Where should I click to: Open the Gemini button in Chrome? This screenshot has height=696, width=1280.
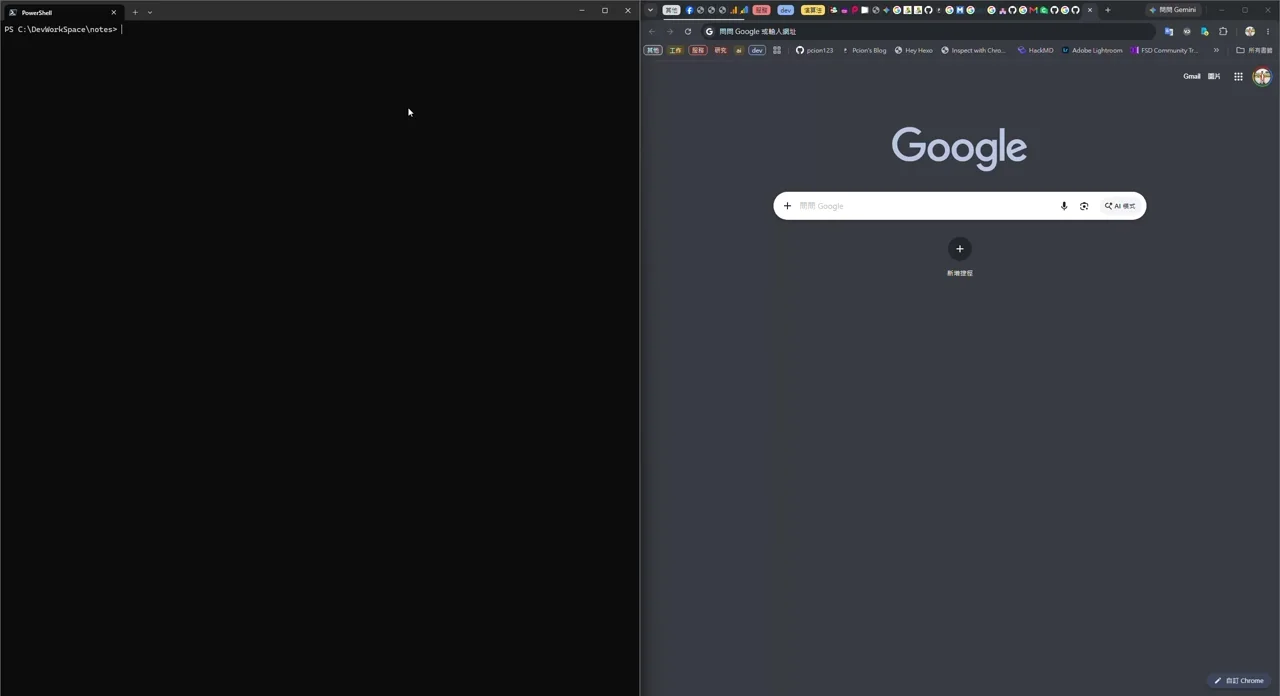(1173, 10)
